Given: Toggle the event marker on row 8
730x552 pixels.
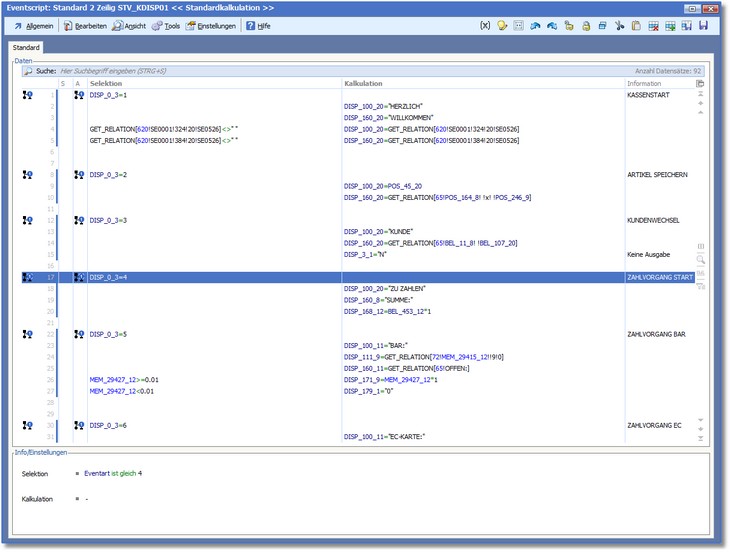Looking at the screenshot, I should coord(27,175).
